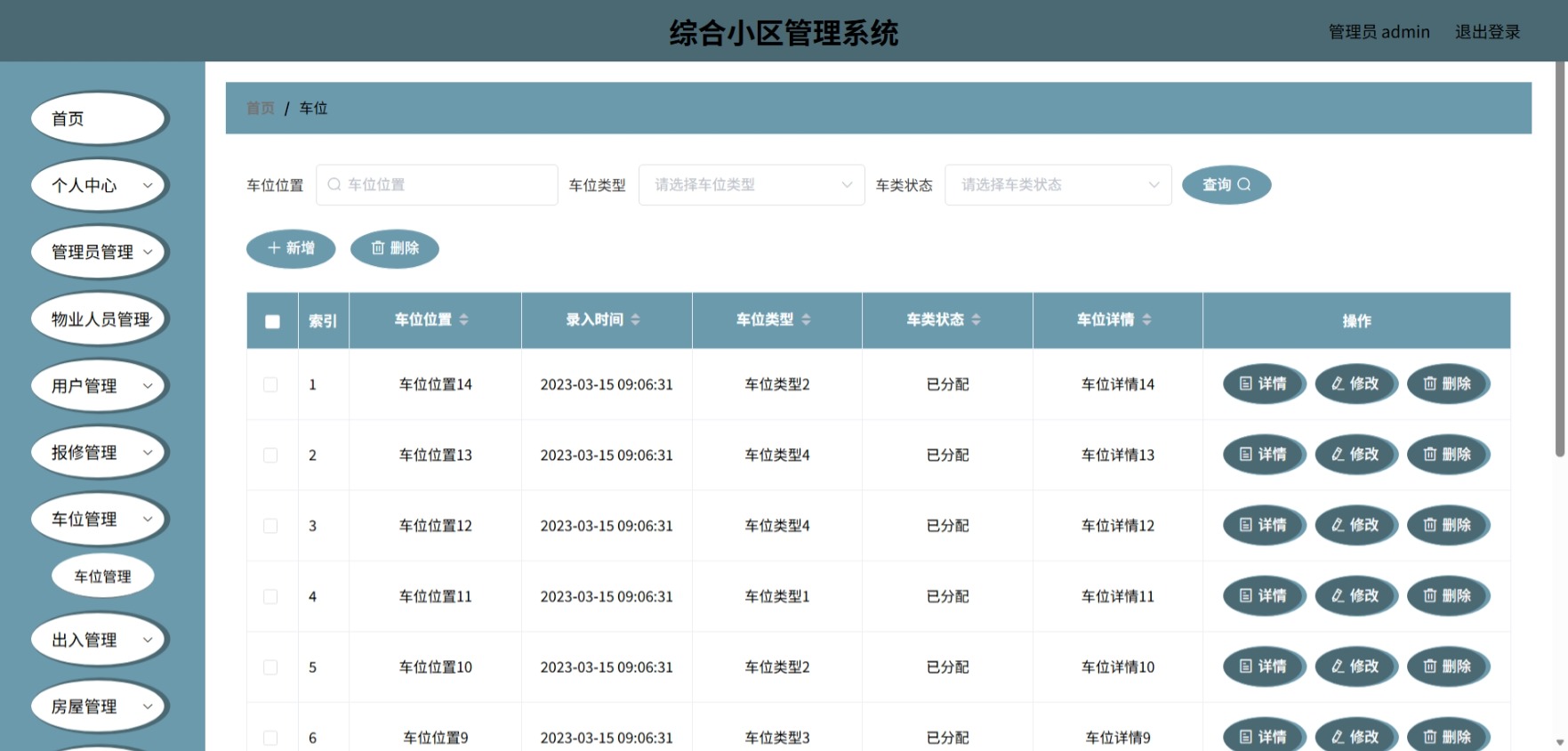1568x751 pixels.
Task: Sort by 车类状态 column arrows
Action: pyautogui.click(x=977, y=319)
